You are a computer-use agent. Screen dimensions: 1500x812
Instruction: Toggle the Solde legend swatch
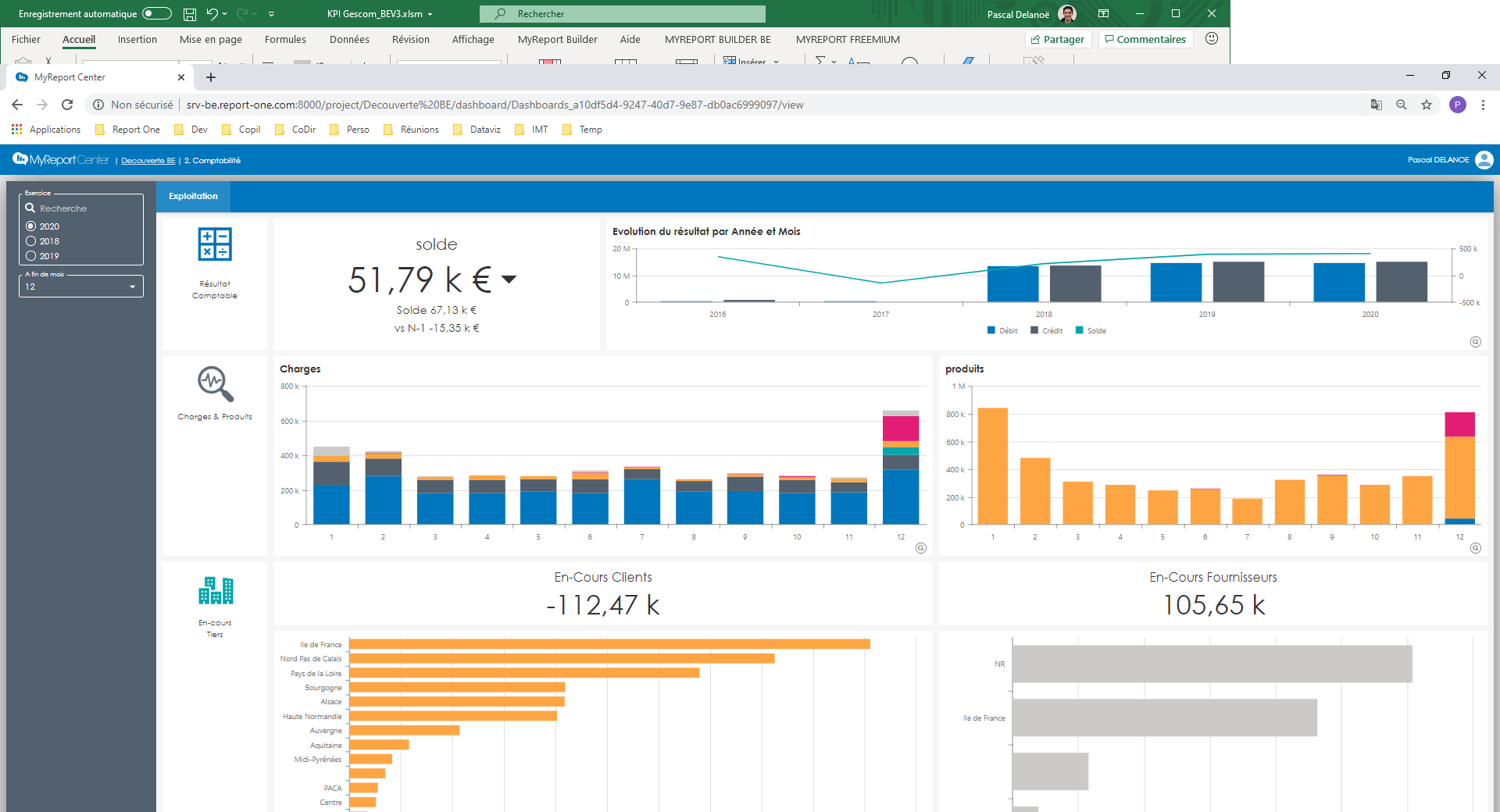[1080, 330]
